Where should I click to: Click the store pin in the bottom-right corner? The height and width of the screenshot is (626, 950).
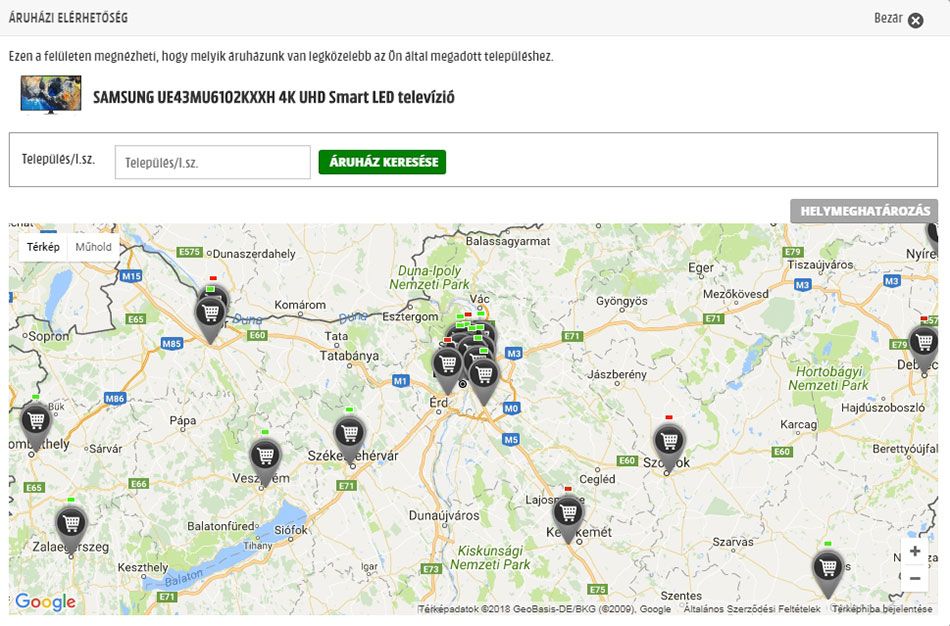[x=827, y=568]
